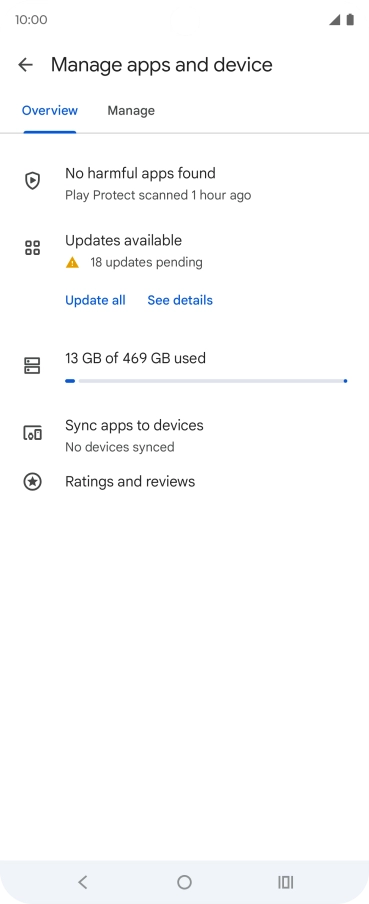Open the storage drive icon
Viewport: 369px width, 904px height.
[x=32, y=366]
